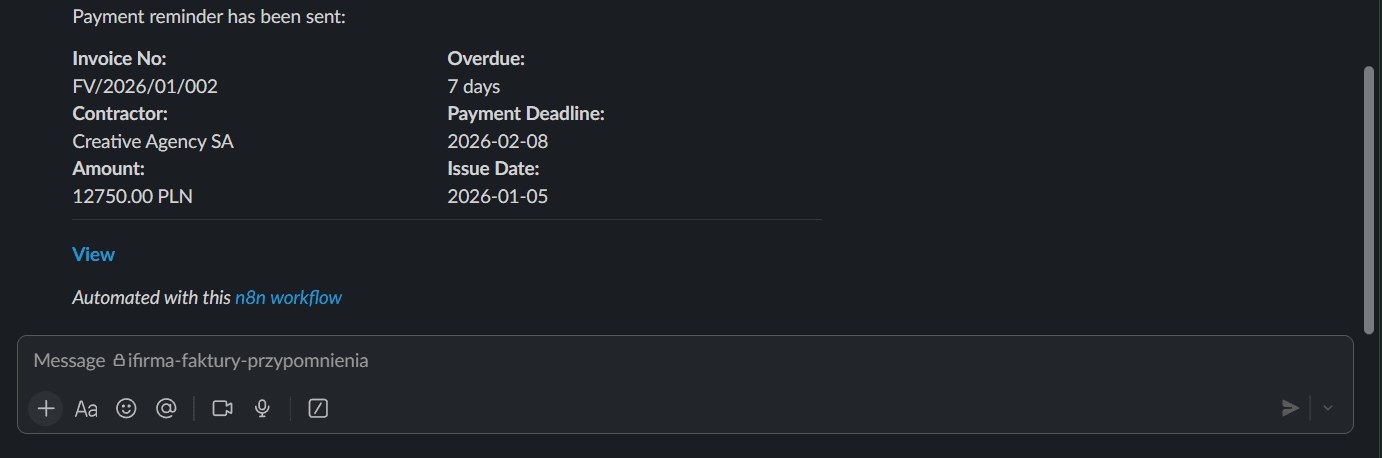Screen dimensions: 1382x458
Task: Click the contractor name Creative Agency SA
Action: pos(153,142)
